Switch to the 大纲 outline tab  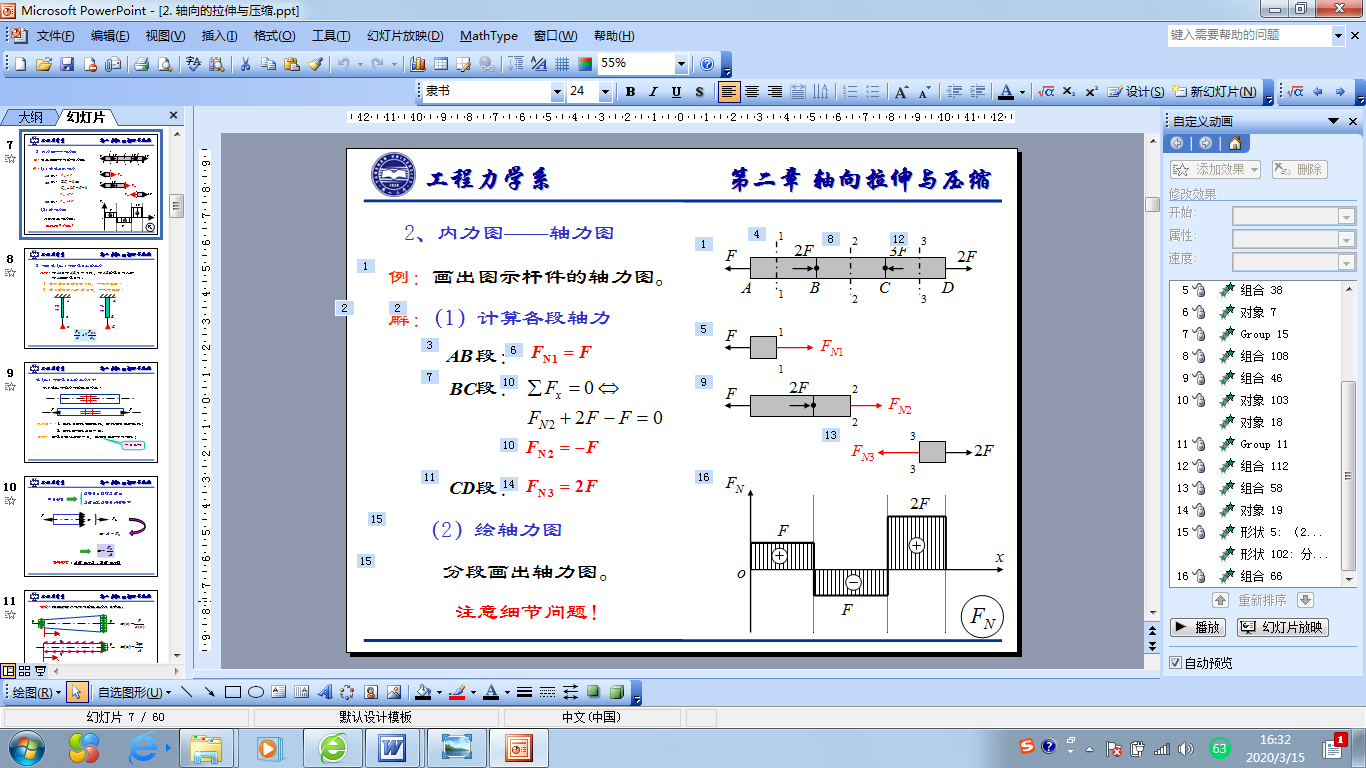coord(33,115)
